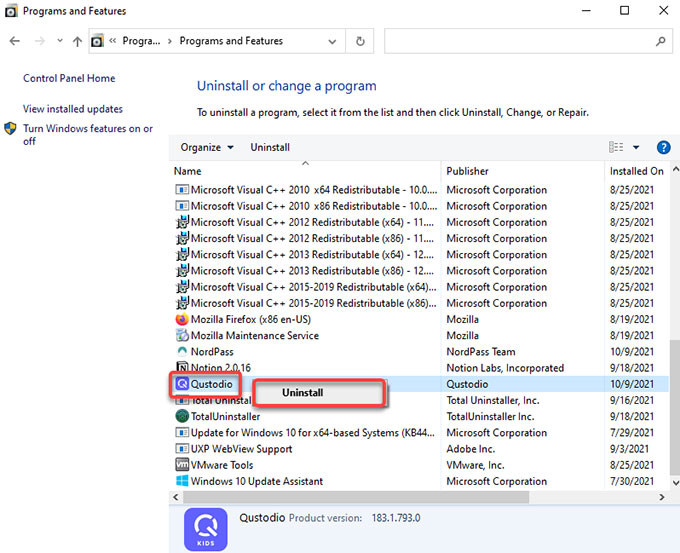Open Control Panel Home link

69,78
